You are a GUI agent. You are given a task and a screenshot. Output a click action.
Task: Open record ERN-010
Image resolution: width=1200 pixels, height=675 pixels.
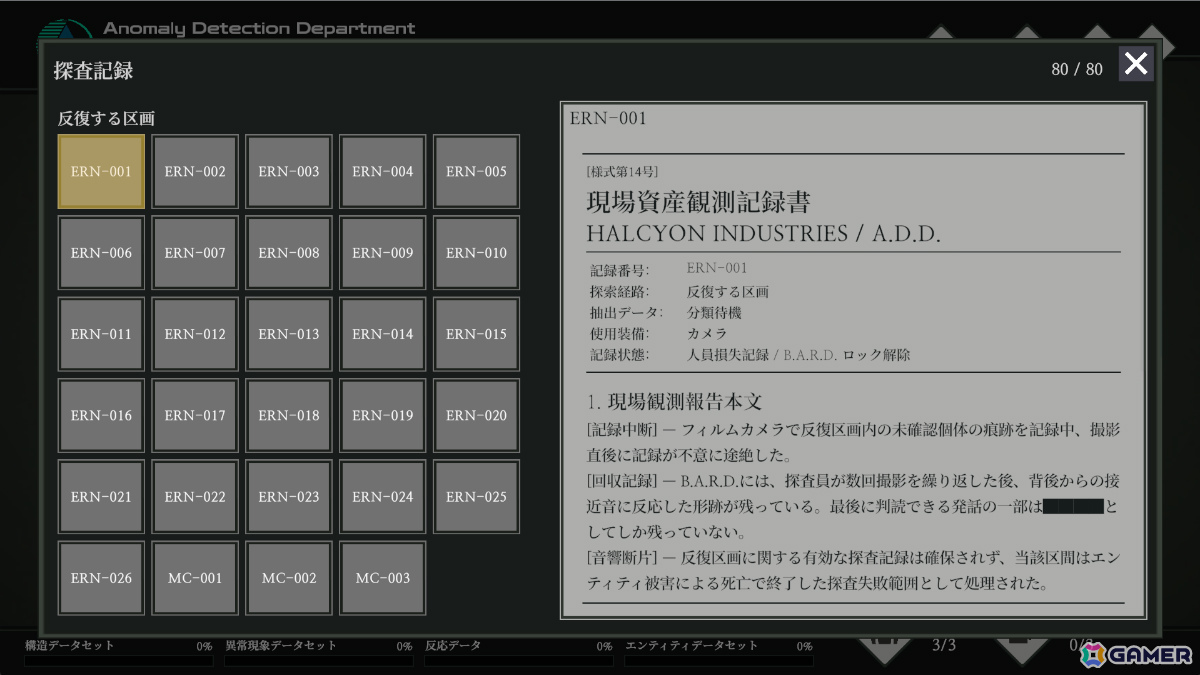tap(476, 253)
